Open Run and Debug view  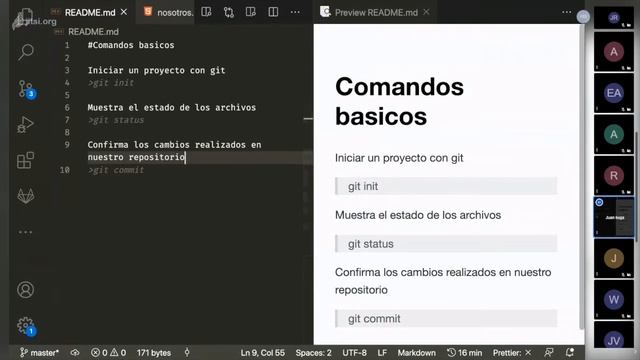click(25, 124)
